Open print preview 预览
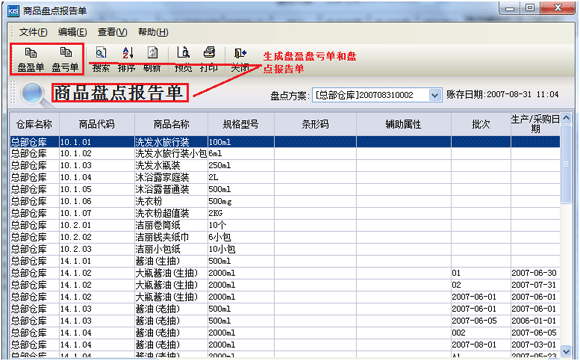 (x=183, y=59)
